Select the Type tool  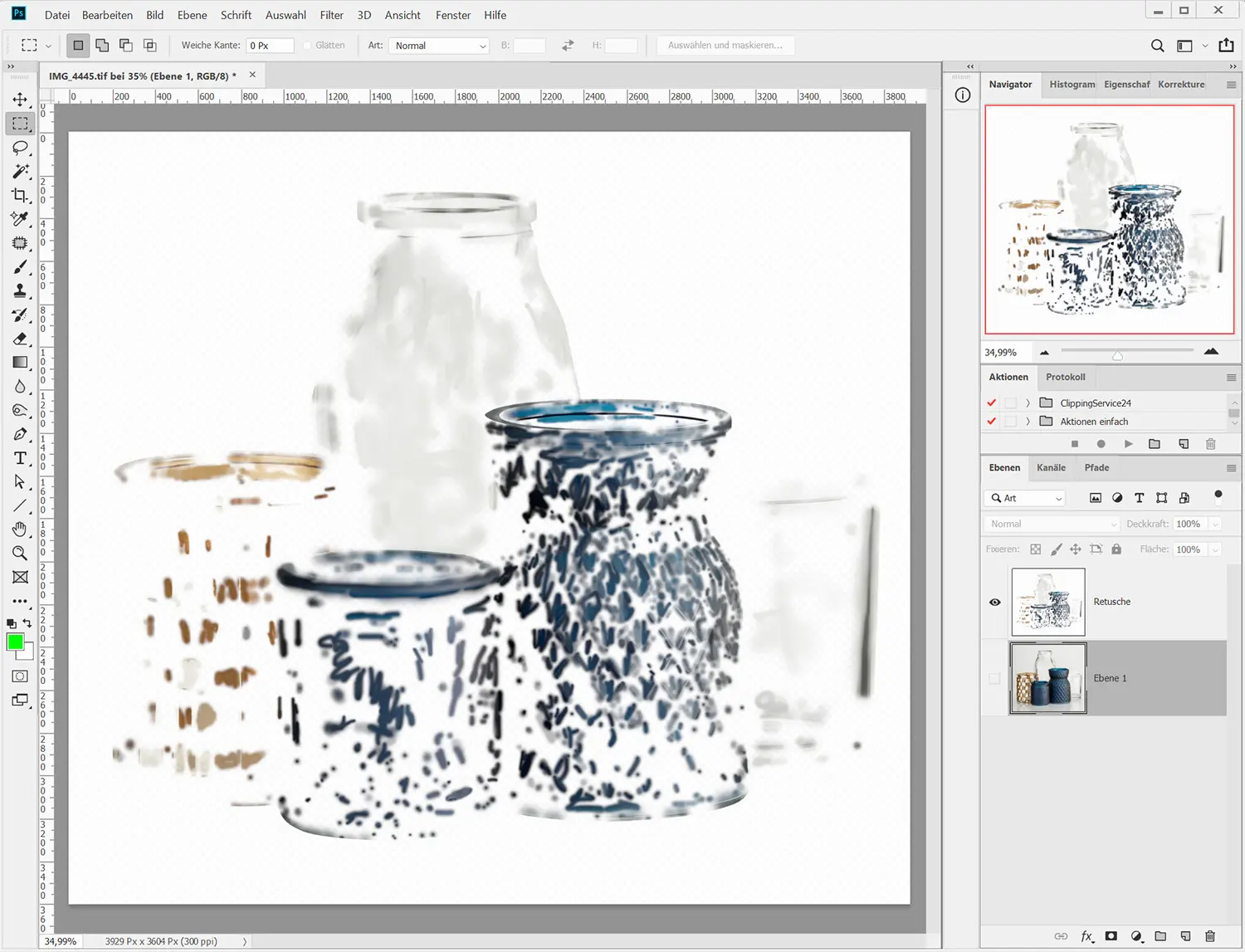pyautogui.click(x=20, y=458)
